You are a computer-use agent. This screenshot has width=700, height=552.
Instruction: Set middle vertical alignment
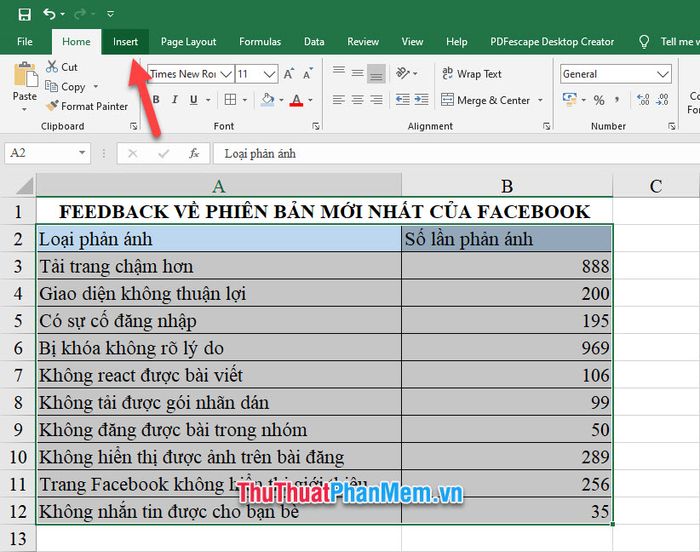coord(357,72)
